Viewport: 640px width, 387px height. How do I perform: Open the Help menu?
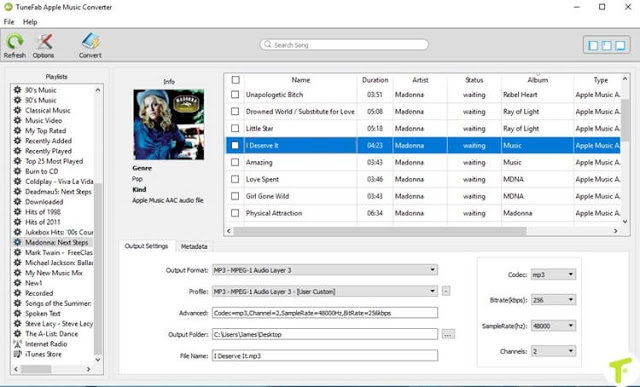click(30, 22)
